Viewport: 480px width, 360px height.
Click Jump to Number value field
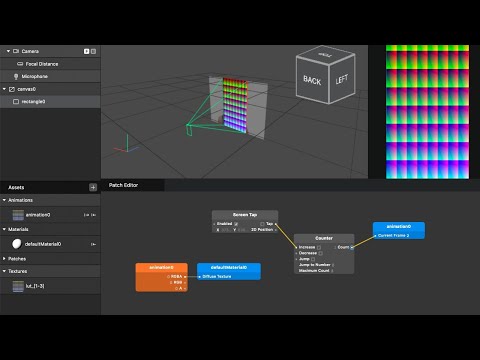[x=333, y=265]
